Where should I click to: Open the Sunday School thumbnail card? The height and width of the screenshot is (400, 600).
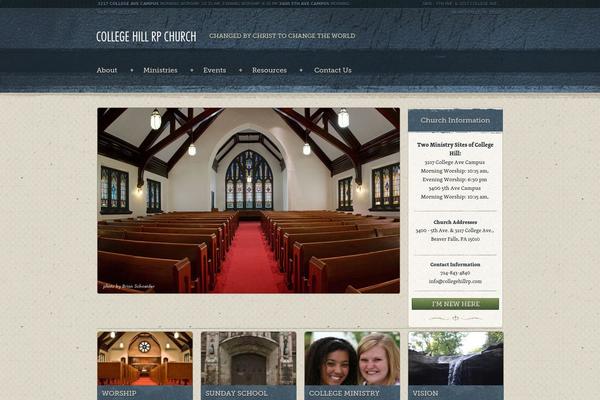point(248,366)
